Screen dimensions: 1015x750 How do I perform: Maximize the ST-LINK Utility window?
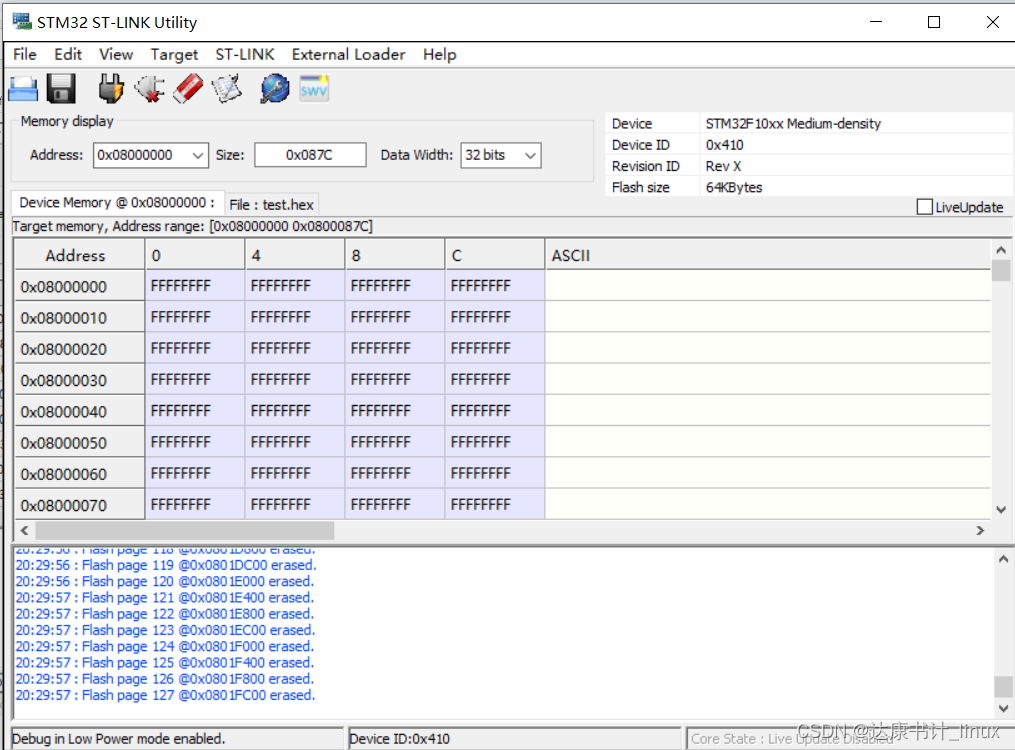tap(934, 22)
